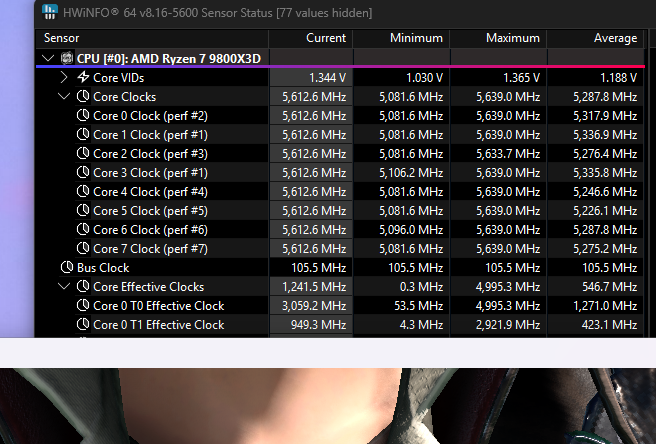Click the clock icon beside Core Clocks
Screen dimensions: 656x444
point(83,97)
